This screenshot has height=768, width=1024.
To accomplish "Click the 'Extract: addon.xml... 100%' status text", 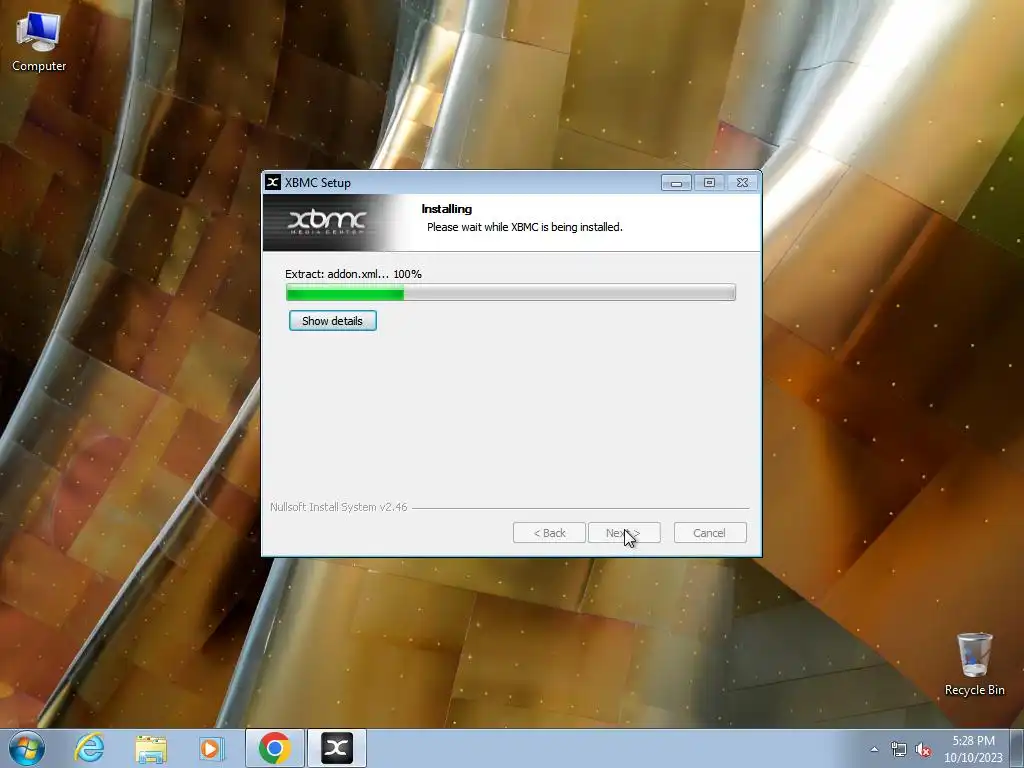I will click(x=353, y=274).
